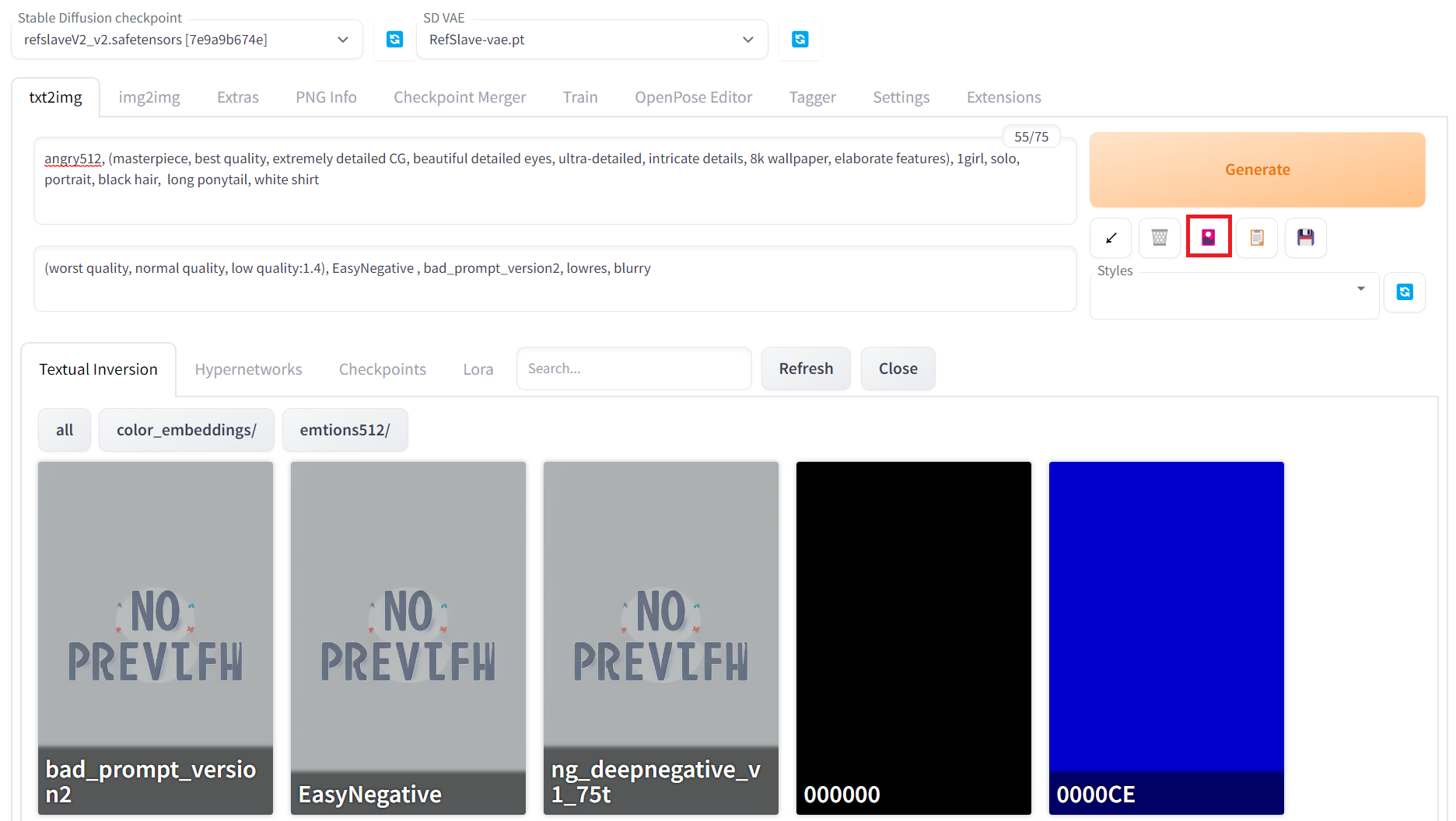The height and width of the screenshot is (821, 1456).
Task: Open the Extensions tab
Action: pyautogui.click(x=1004, y=97)
